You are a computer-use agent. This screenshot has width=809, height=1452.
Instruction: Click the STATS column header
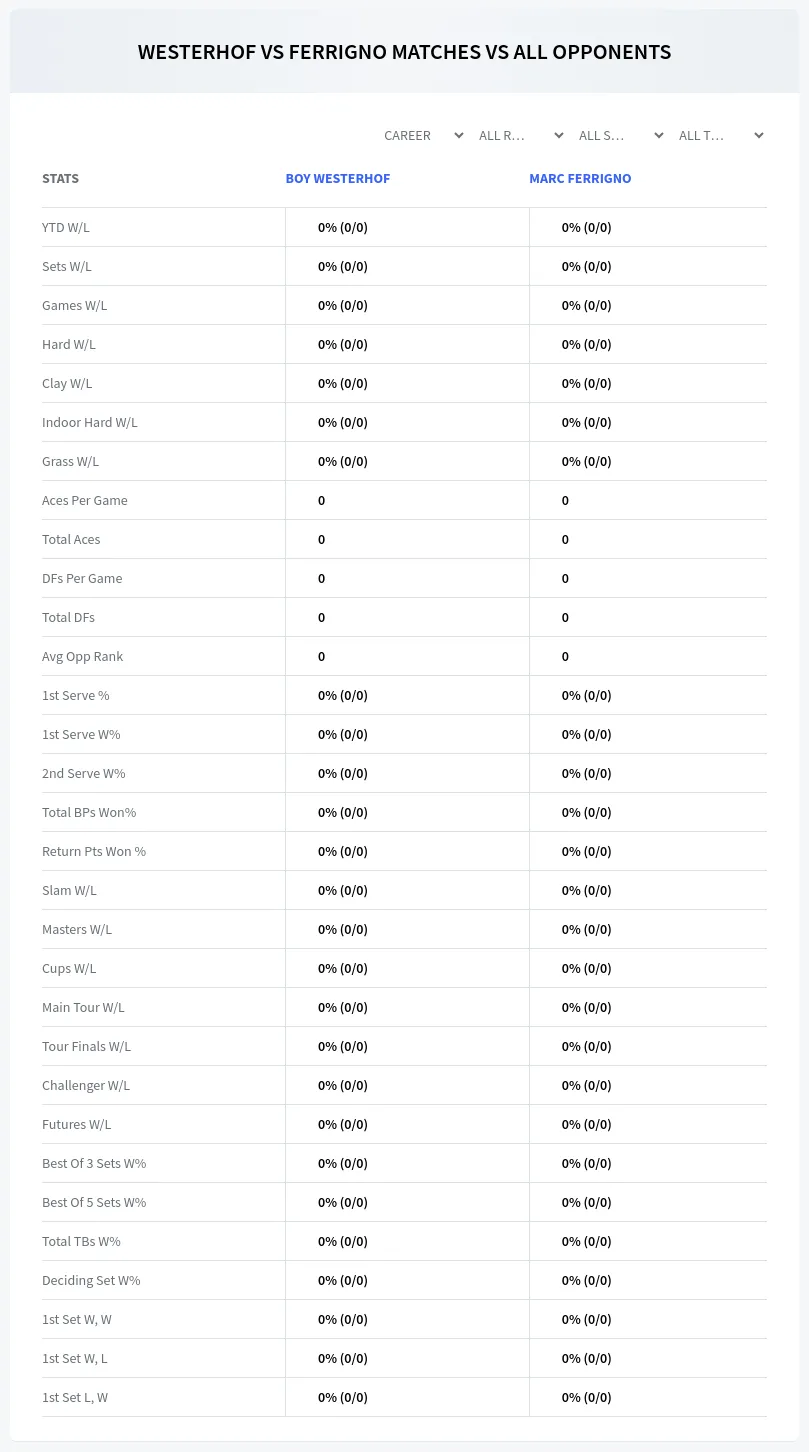pos(60,178)
